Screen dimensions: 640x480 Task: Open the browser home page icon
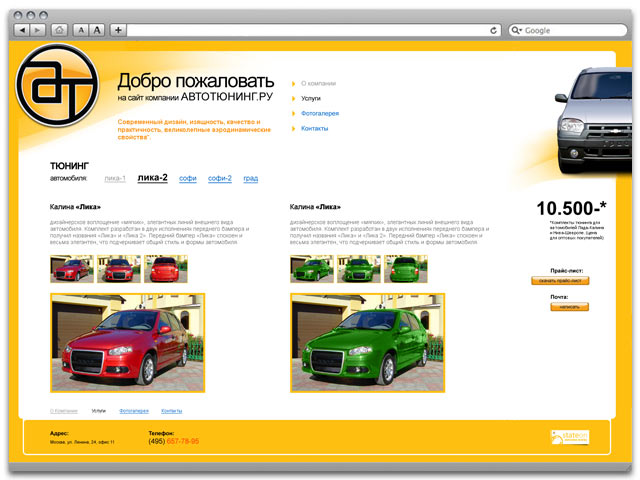[59, 30]
